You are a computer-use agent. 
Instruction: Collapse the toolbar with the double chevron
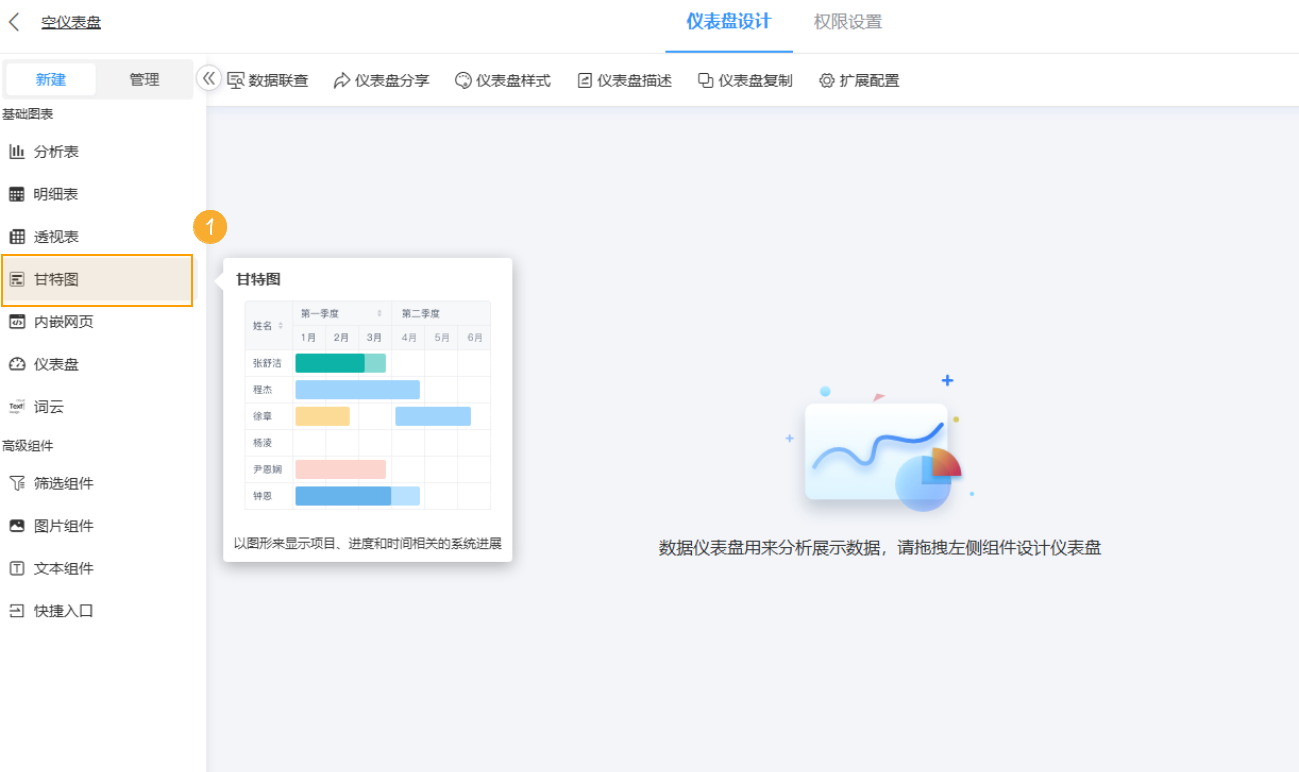208,77
